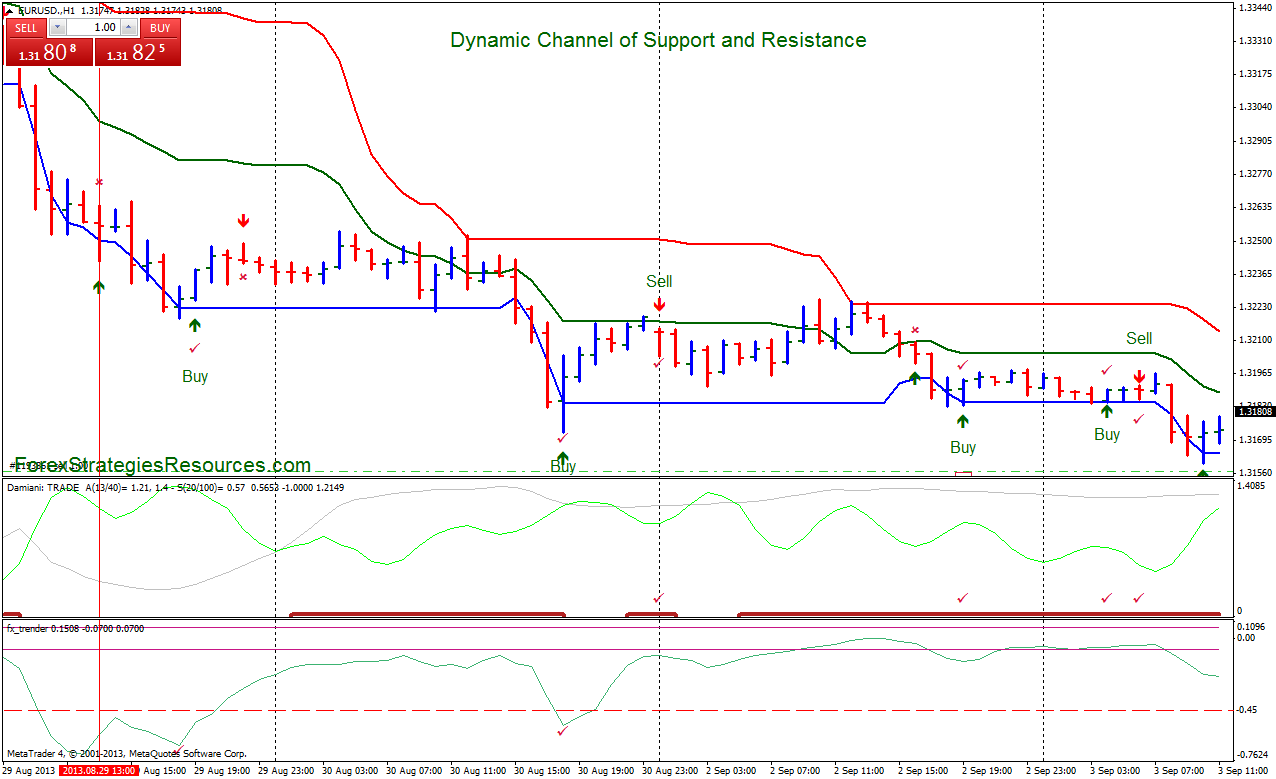1276x779 pixels.
Task: Click the 1.32100 price axis label
Action: pos(1254,340)
